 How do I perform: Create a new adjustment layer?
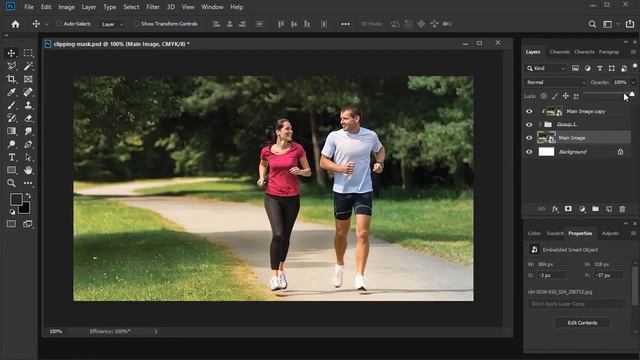[582, 209]
